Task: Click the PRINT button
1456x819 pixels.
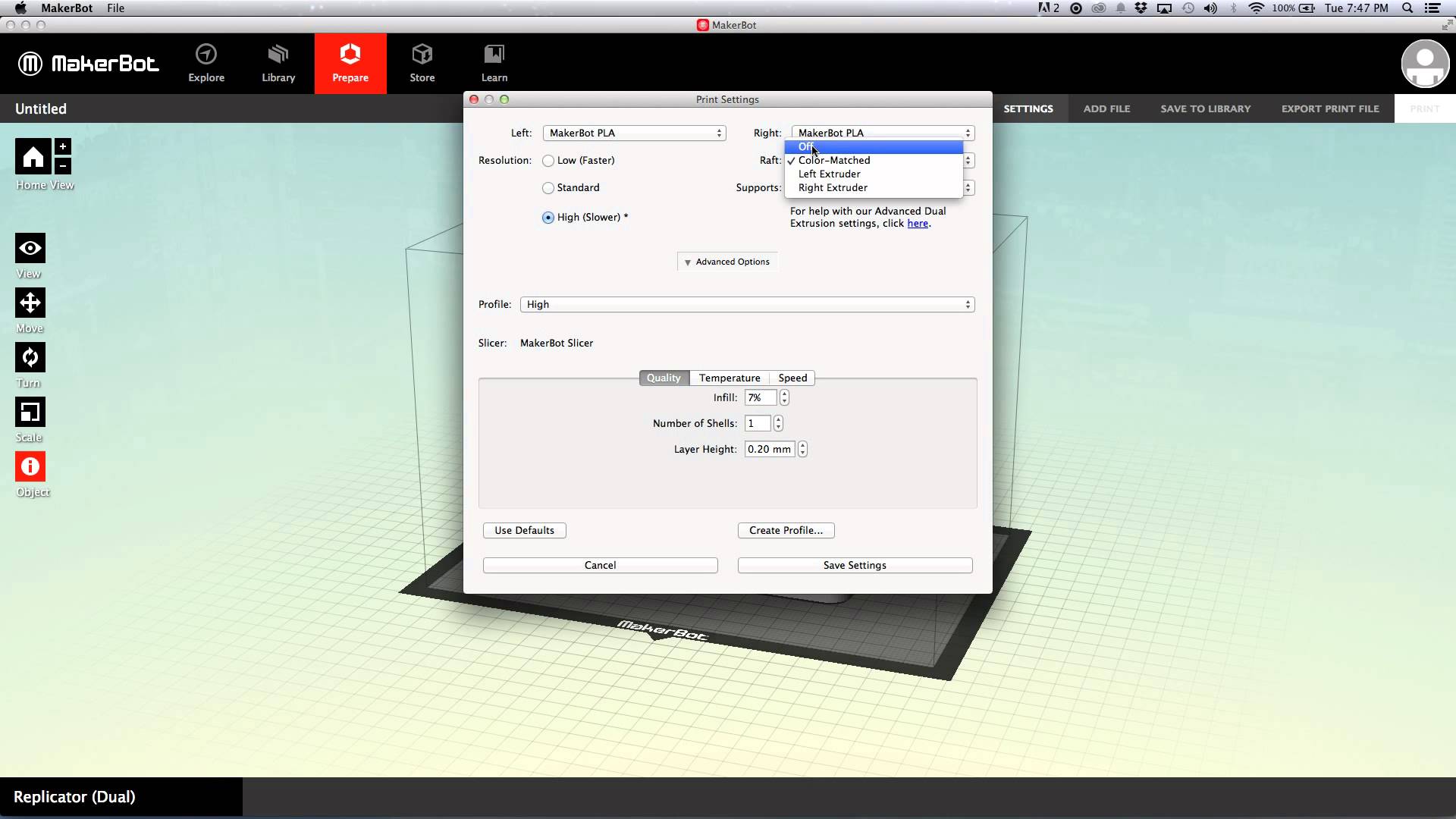Action: pos(1425,109)
